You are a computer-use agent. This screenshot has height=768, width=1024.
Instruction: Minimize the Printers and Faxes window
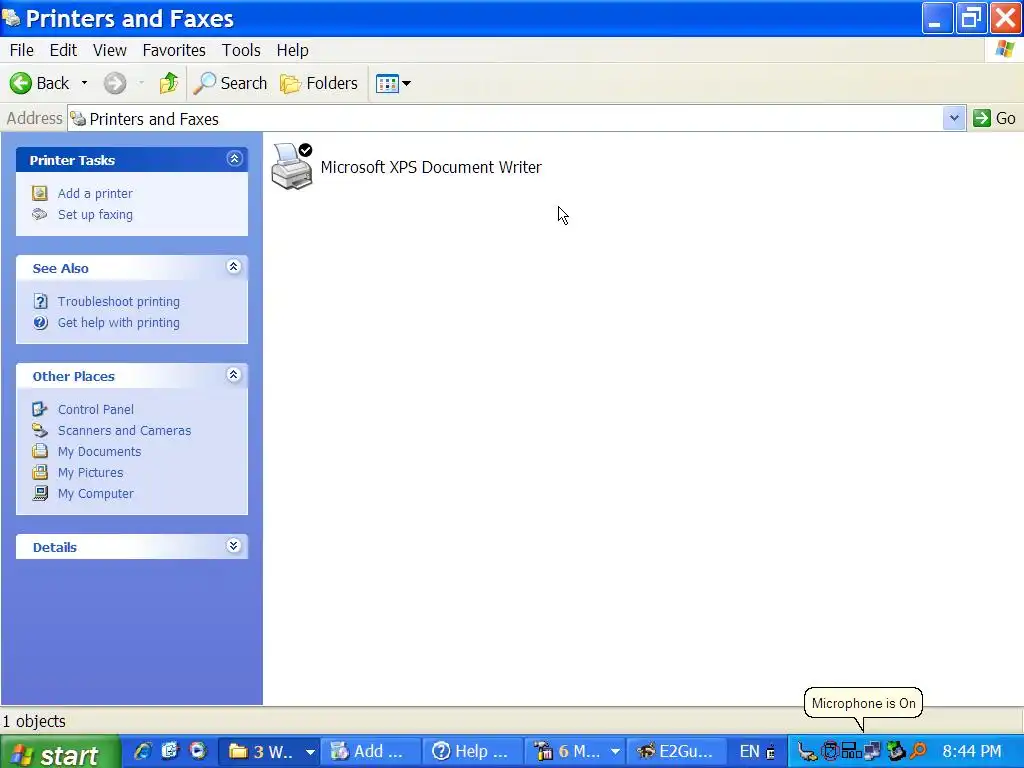point(937,18)
